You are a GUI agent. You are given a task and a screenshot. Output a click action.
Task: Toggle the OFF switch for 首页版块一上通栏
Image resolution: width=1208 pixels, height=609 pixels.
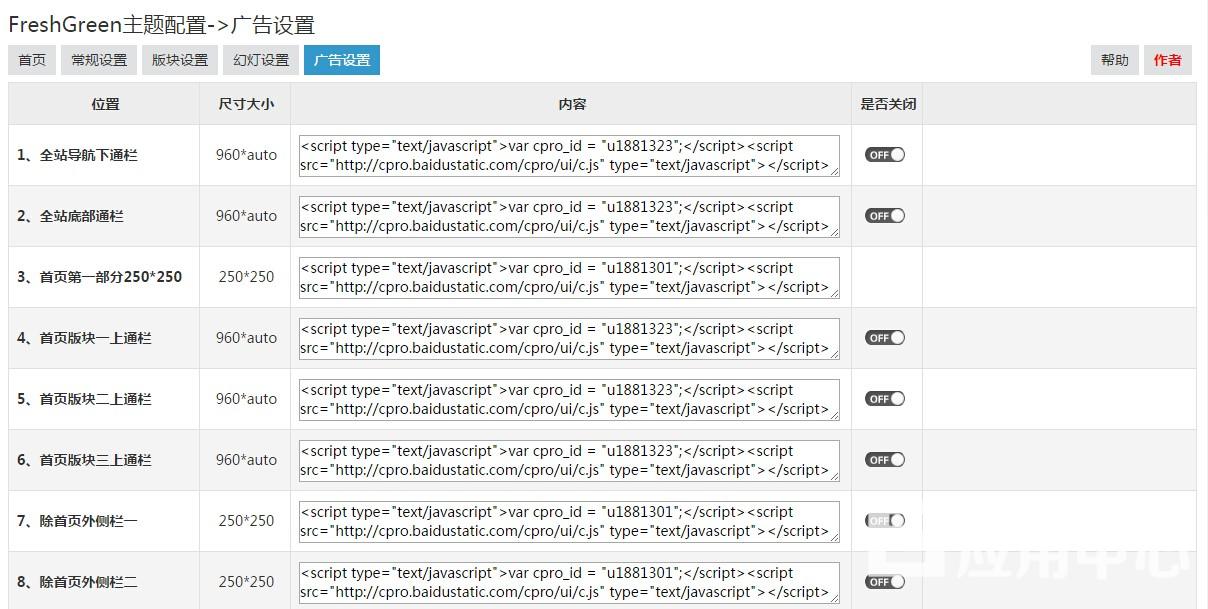(885, 338)
